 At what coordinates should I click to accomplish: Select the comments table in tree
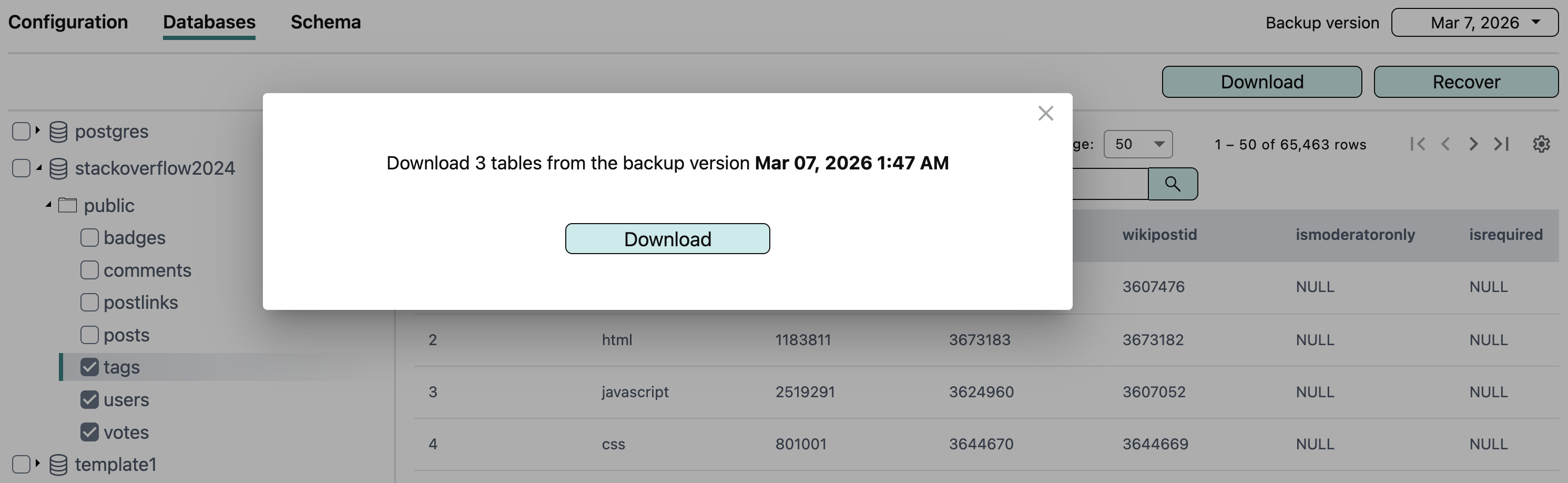147,270
